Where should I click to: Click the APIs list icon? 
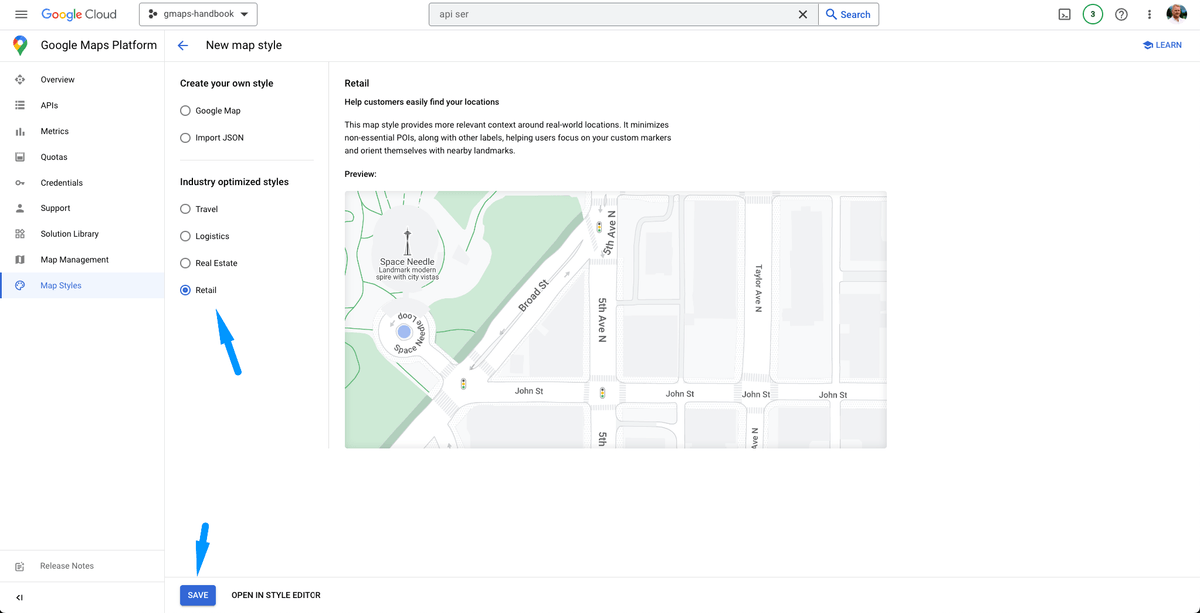(20, 105)
